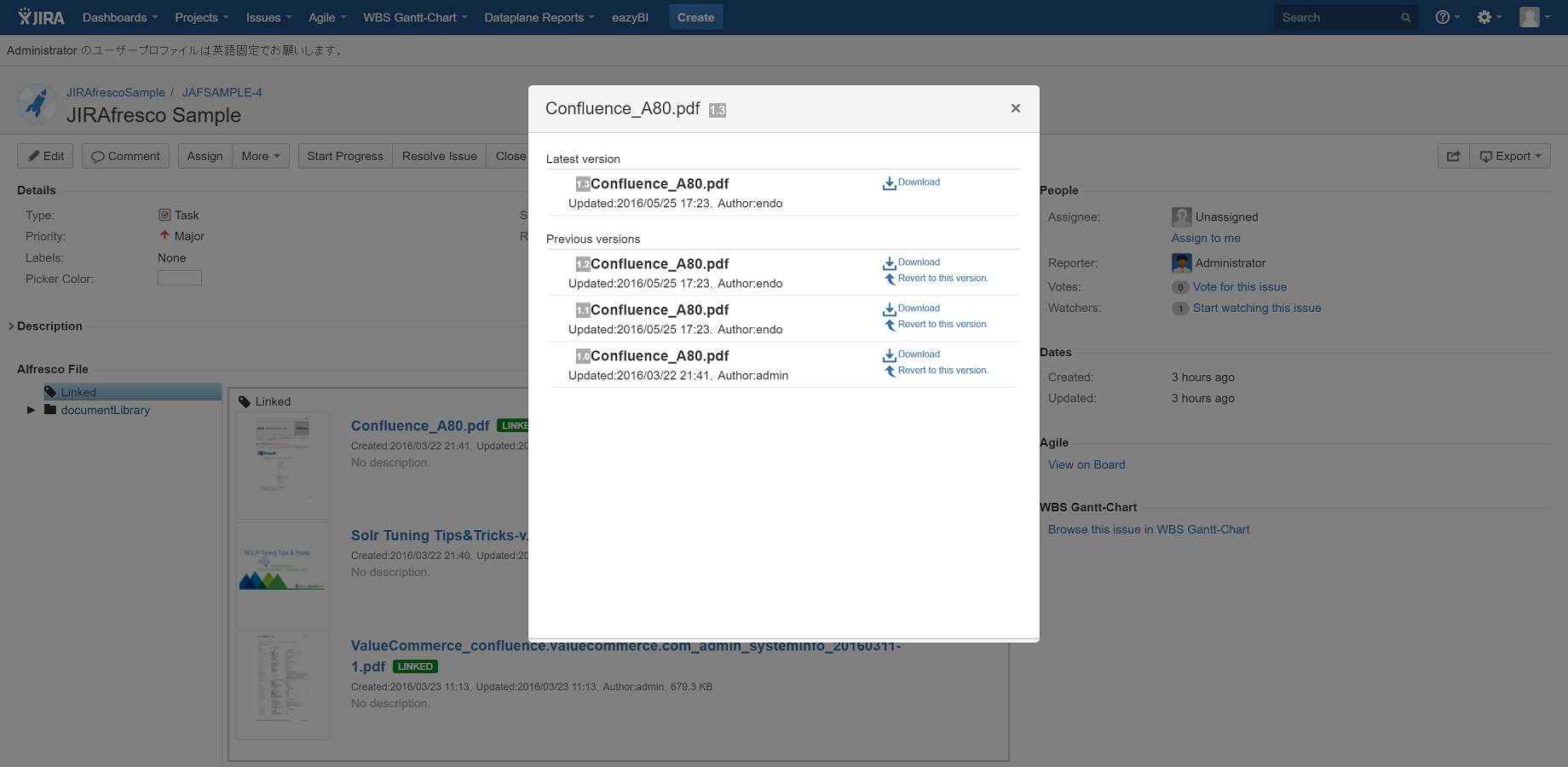Image resolution: width=1568 pixels, height=767 pixels.
Task: Click the share issue icon button
Action: pos(1454,156)
